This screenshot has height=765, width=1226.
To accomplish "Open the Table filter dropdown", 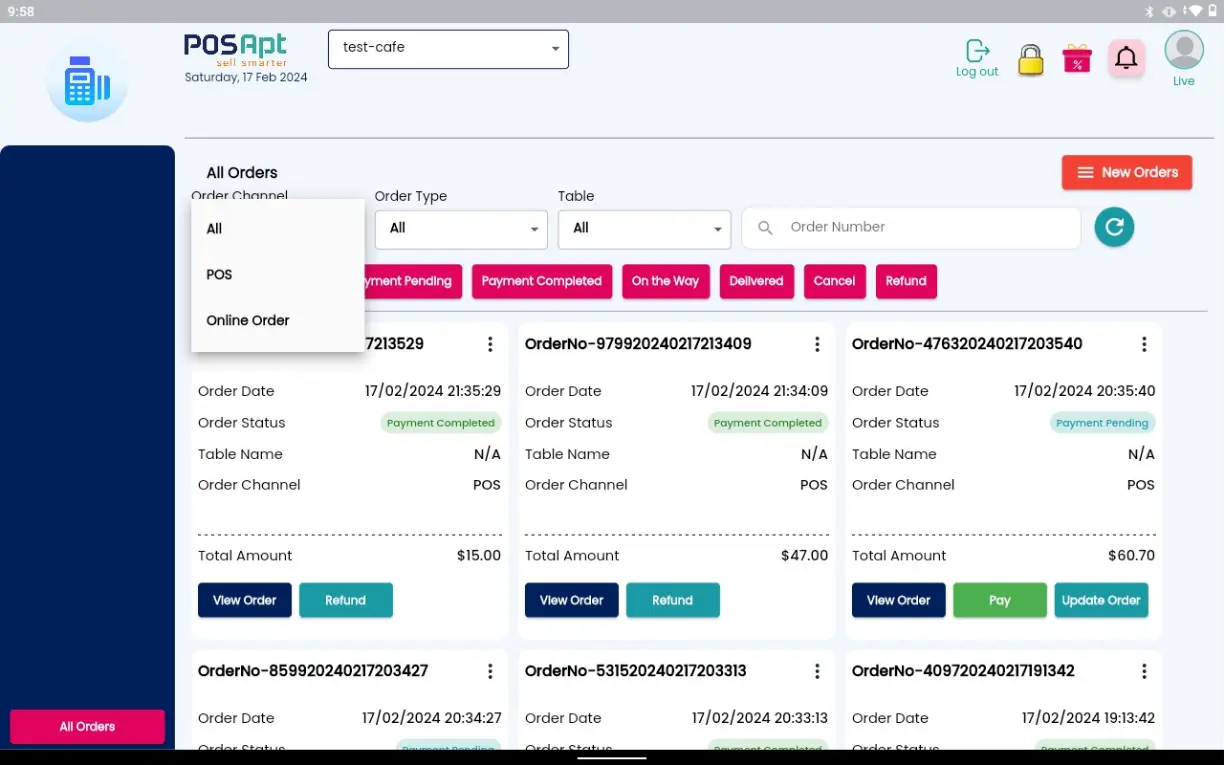I will 644,229.
